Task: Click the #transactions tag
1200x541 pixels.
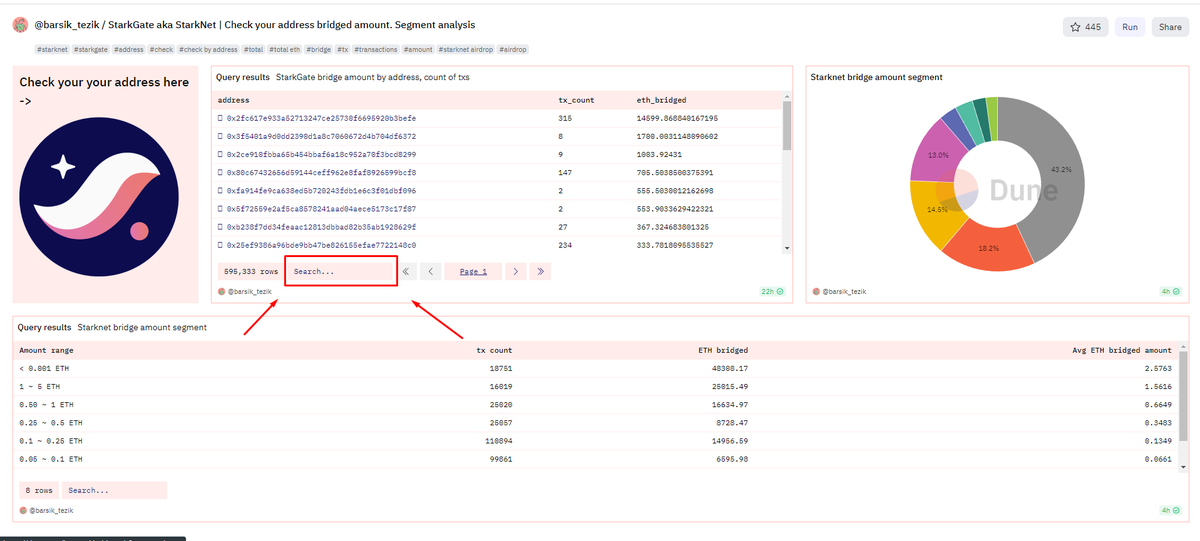Action: pos(376,49)
